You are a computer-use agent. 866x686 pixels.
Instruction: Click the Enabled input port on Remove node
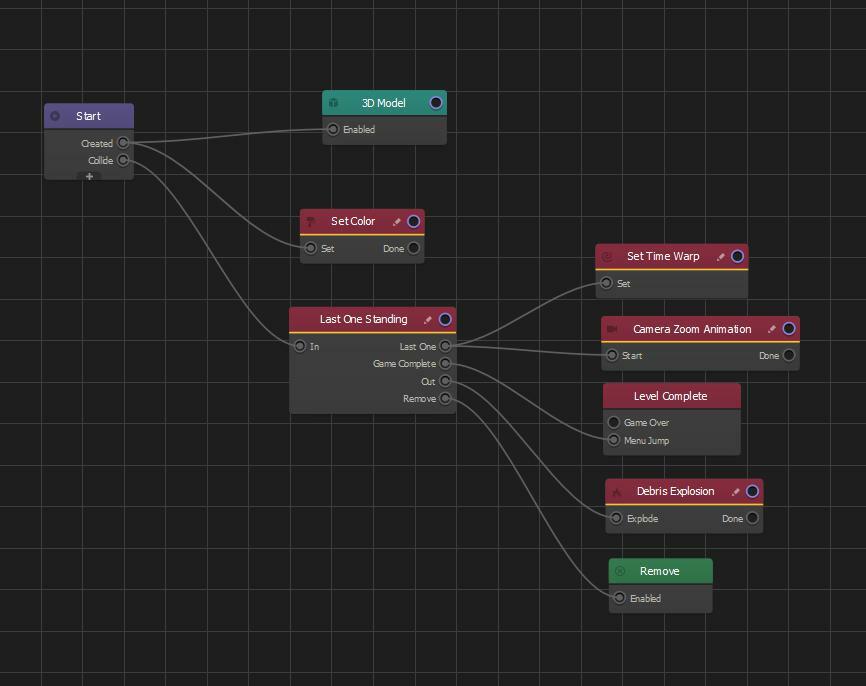click(620, 598)
